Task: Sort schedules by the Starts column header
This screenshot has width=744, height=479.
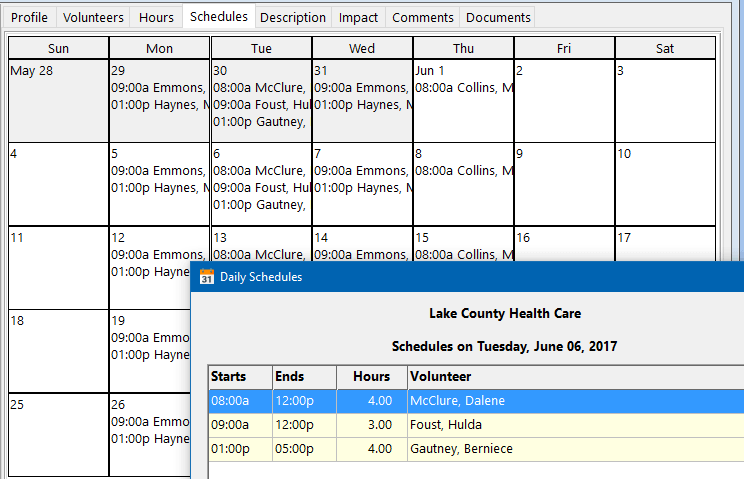Action: [241, 377]
